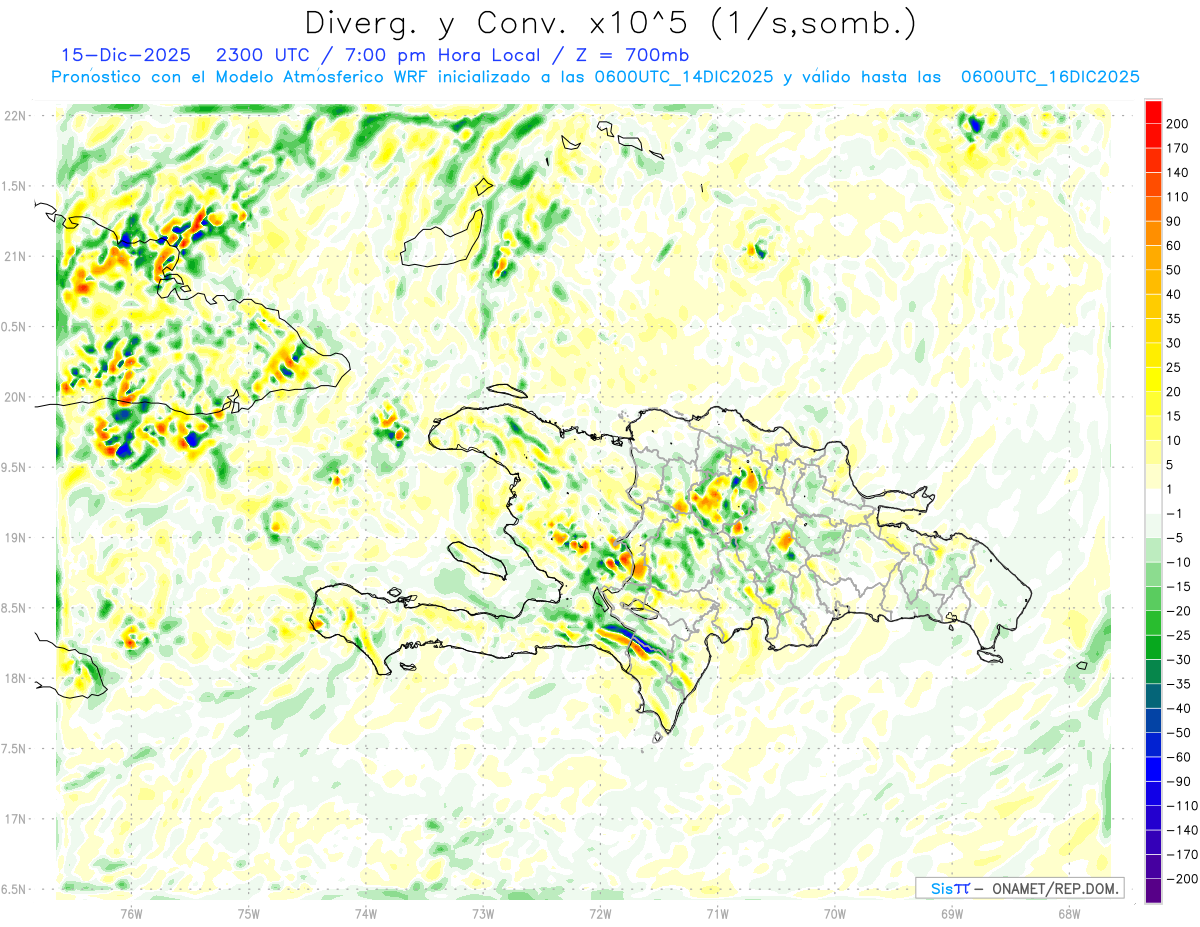Image resolution: width=1200 pixels, height=927 pixels.
Task: Click the '72W' longitude label
Action: 600,913
